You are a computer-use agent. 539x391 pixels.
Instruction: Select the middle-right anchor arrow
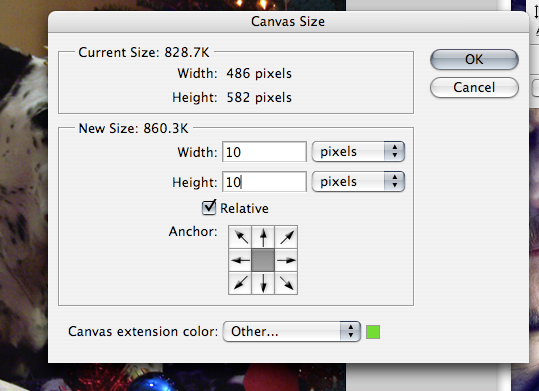pyautogui.click(x=286, y=260)
